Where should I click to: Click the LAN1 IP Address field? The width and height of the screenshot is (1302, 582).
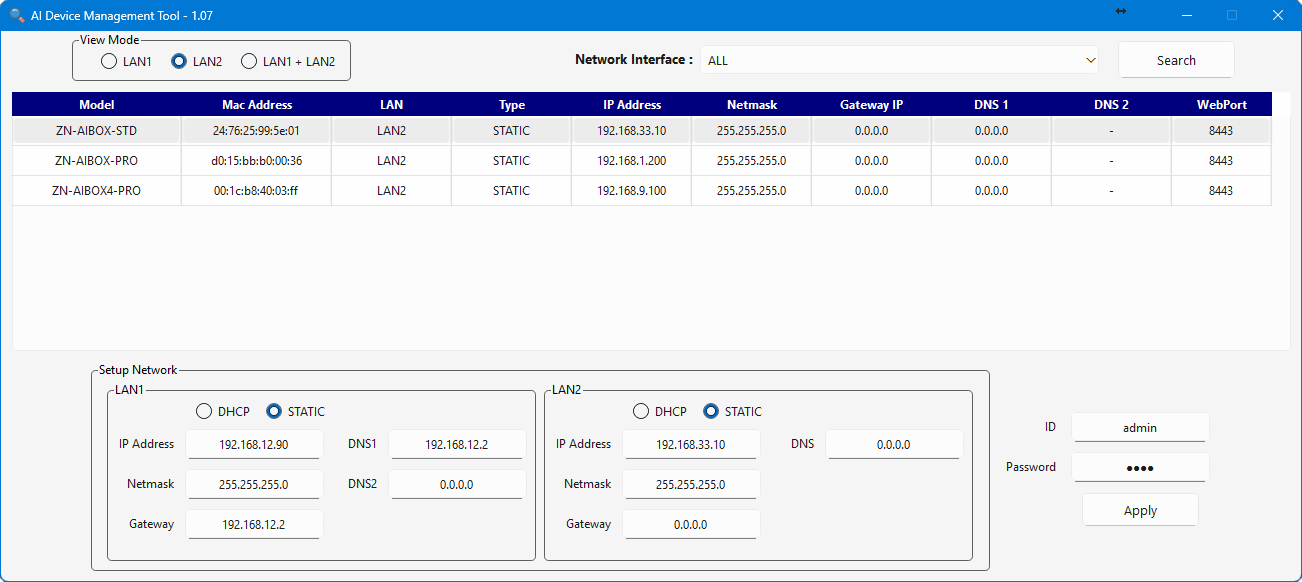click(254, 444)
